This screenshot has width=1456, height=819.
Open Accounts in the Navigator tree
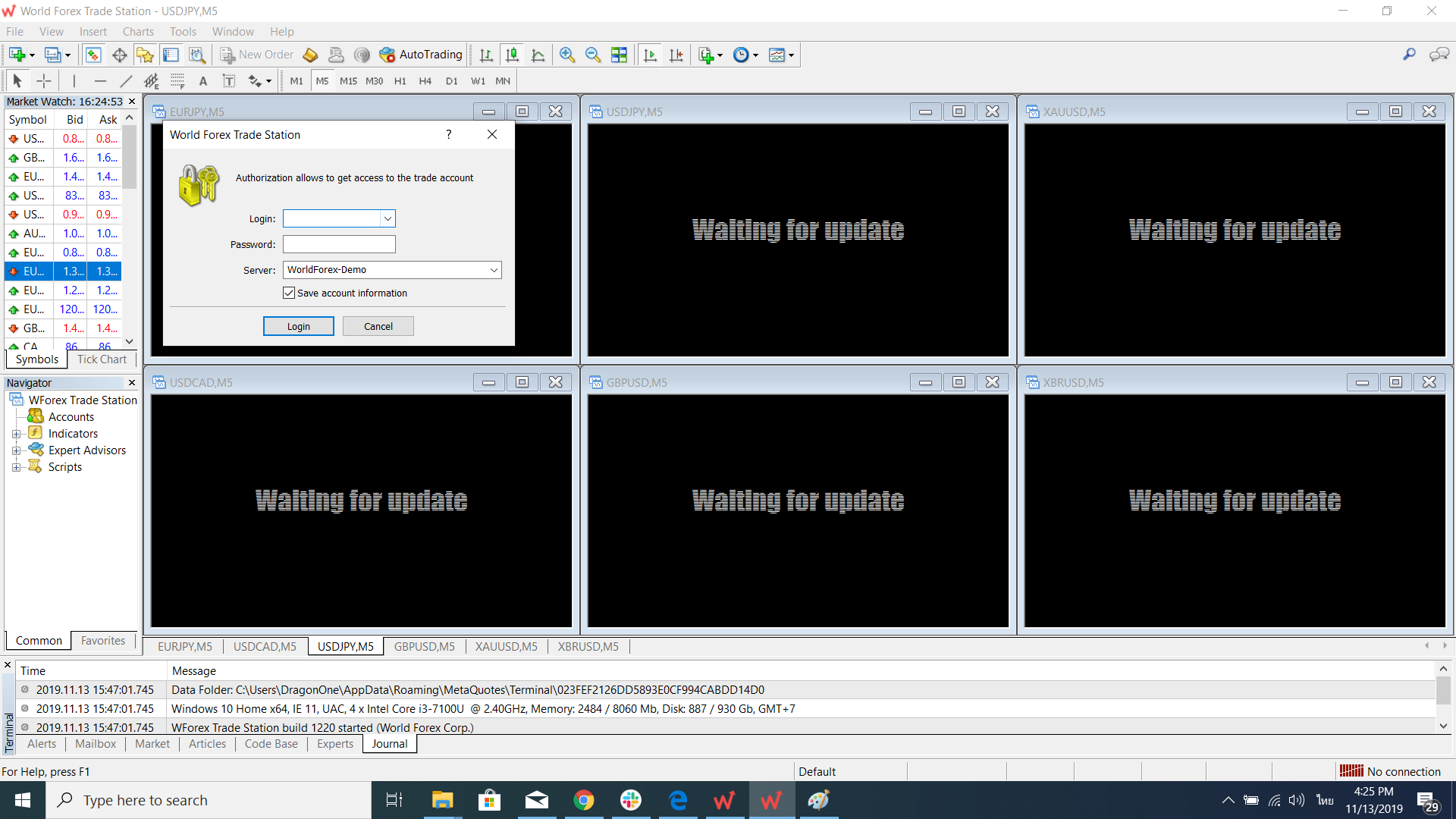(71, 417)
